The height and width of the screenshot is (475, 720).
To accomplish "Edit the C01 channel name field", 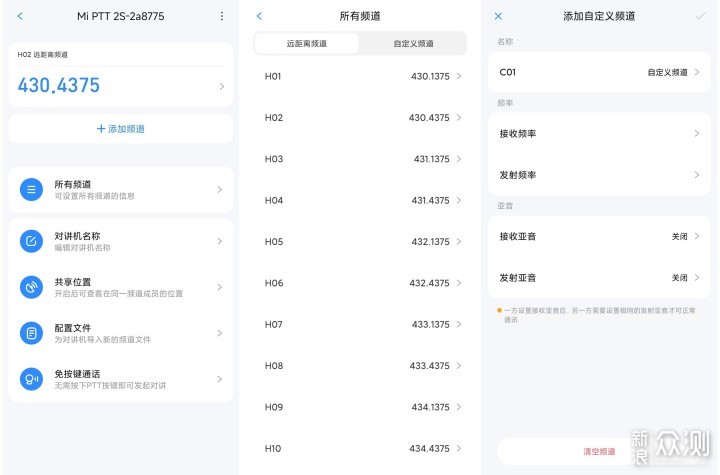I will click(x=599, y=72).
